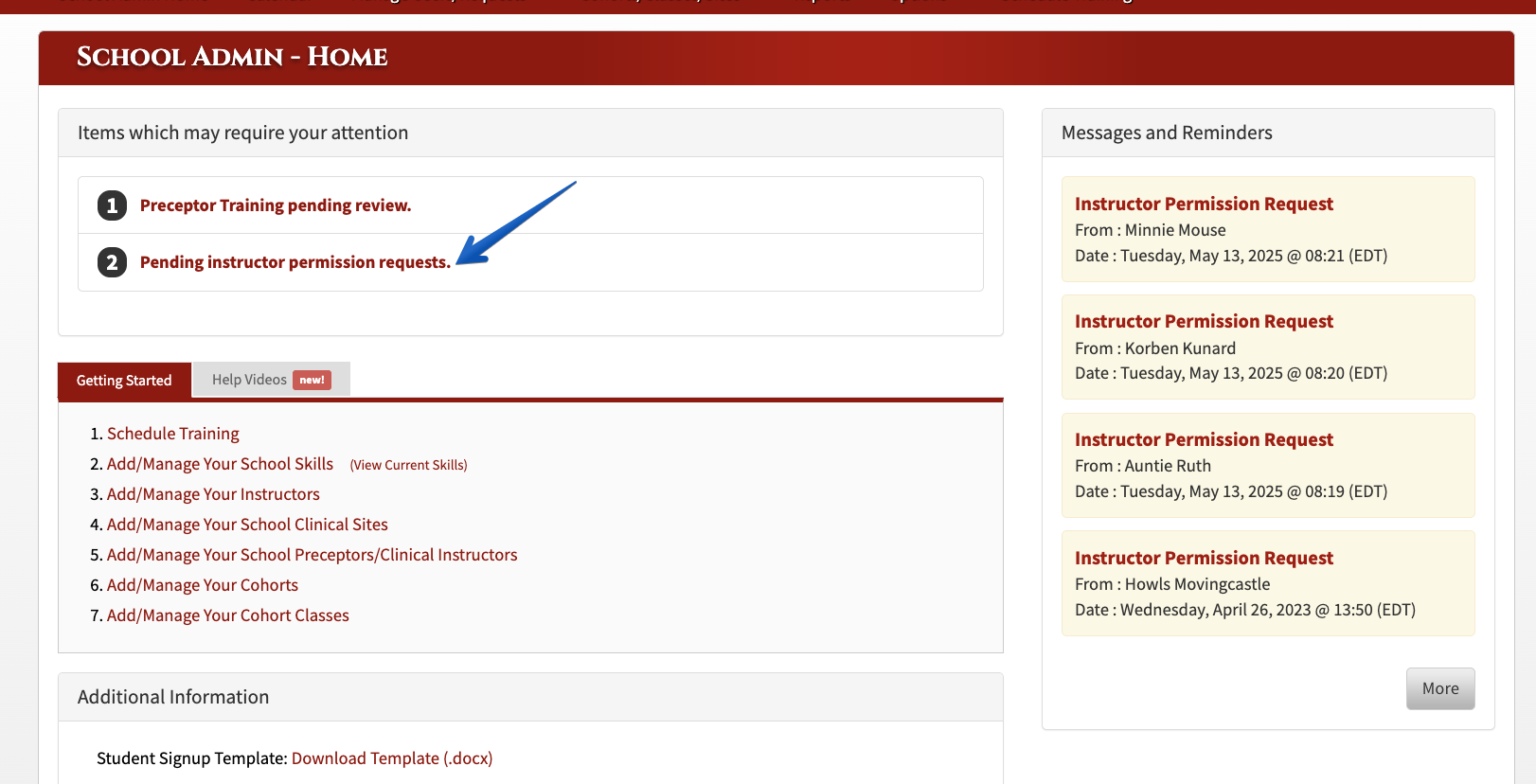
Task: Click the More button in Messages
Action: (x=1440, y=688)
